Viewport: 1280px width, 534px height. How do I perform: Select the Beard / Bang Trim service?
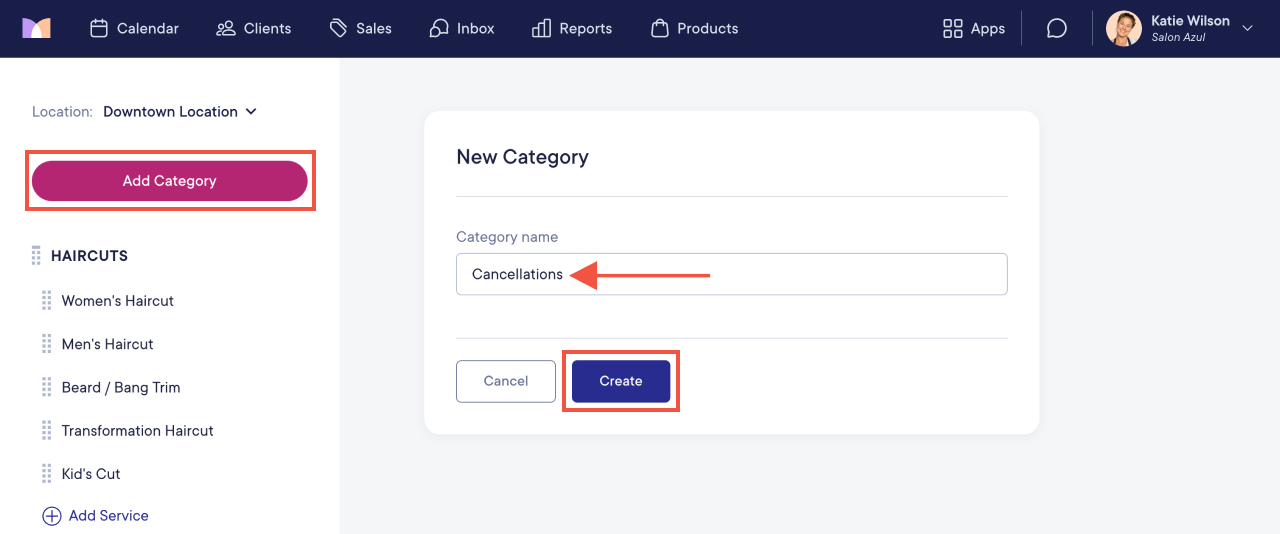121,388
